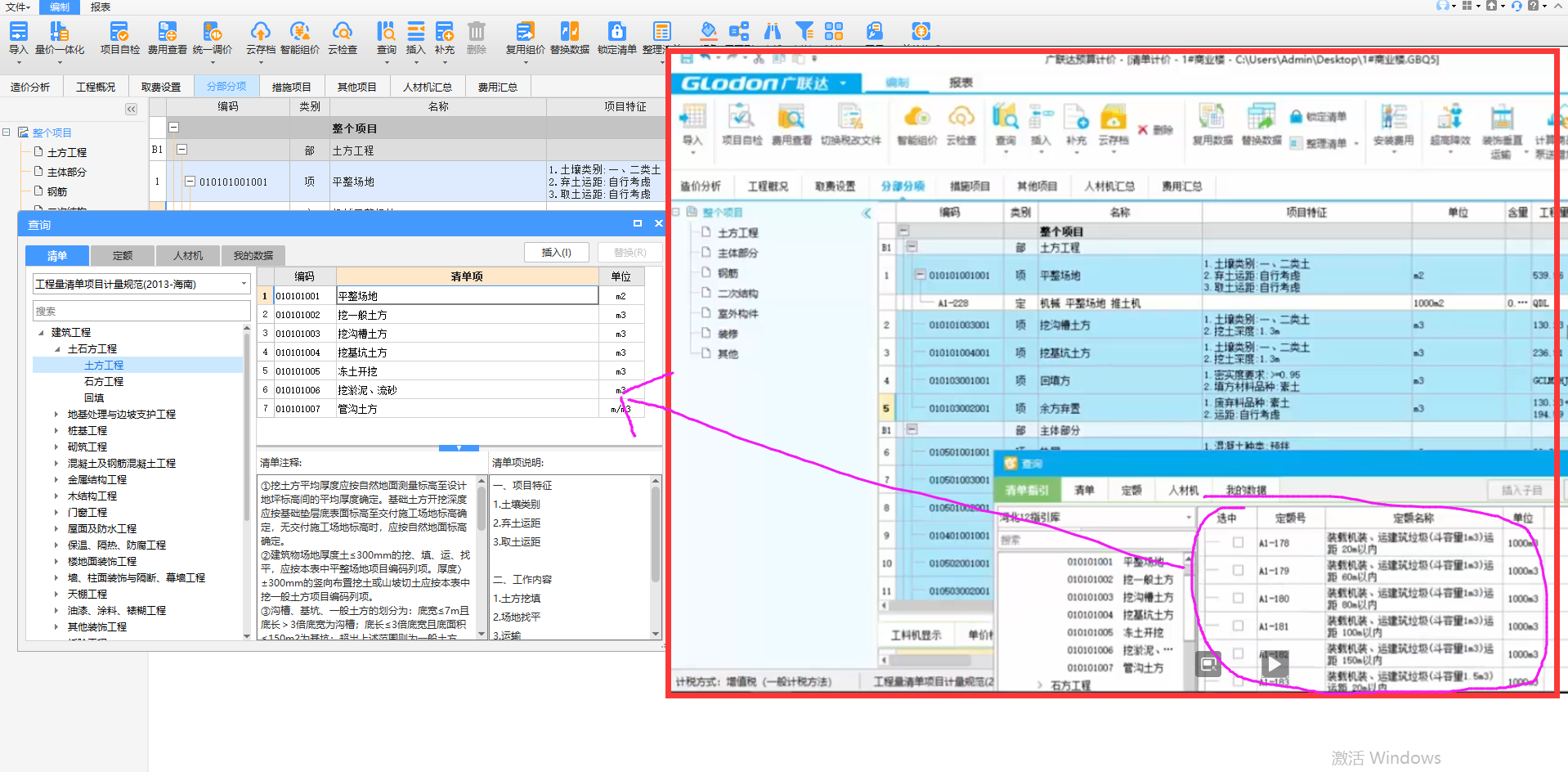Switch to the 报表 ribbon tab
Viewport: 1568px width, 772px height.
click(x=101, y=7)
